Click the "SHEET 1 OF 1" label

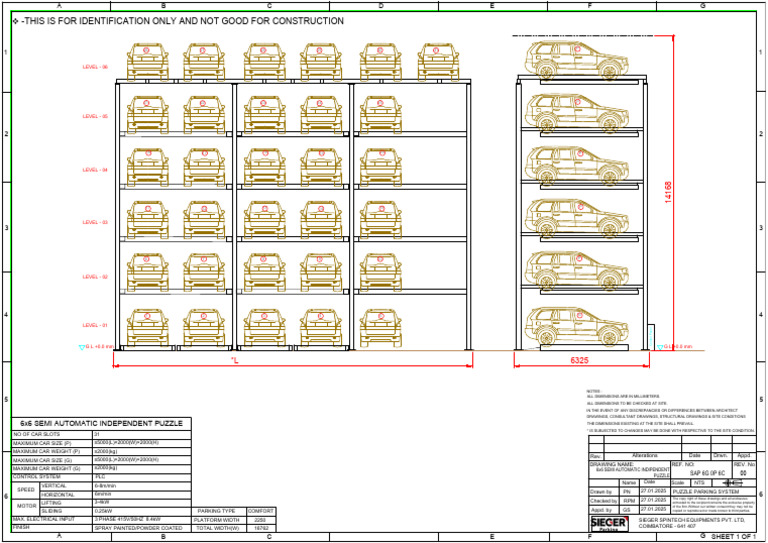pyautogui.click(x=733, y=537)
